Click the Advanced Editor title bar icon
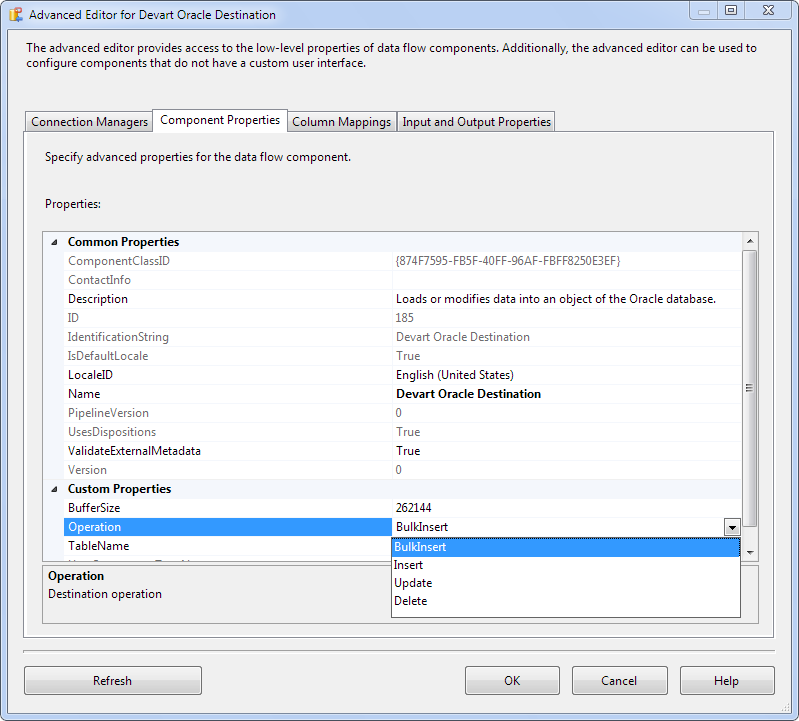The width and height of the screenshot is (799, 721). (x=16, y=14)
